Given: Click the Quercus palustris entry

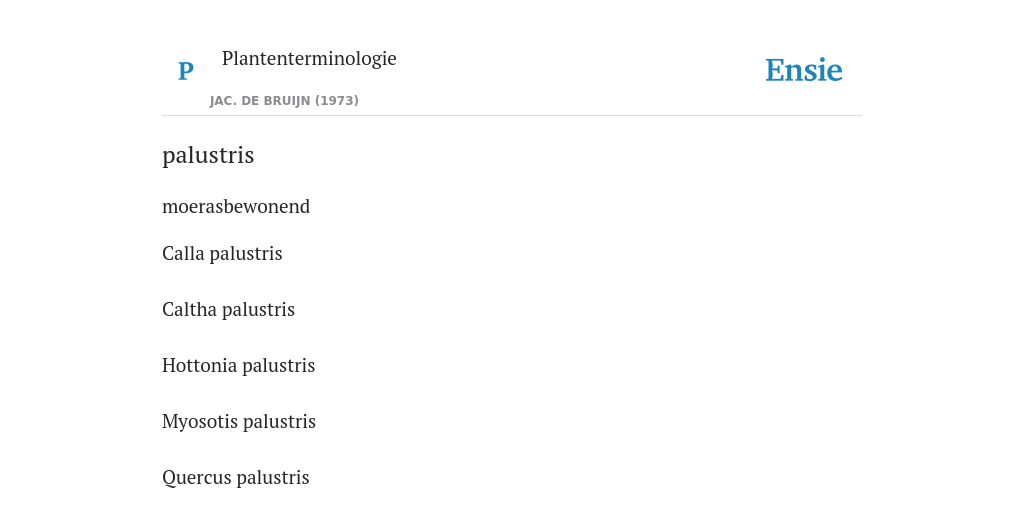Looking at the screenshot, I should click(236, 477).
